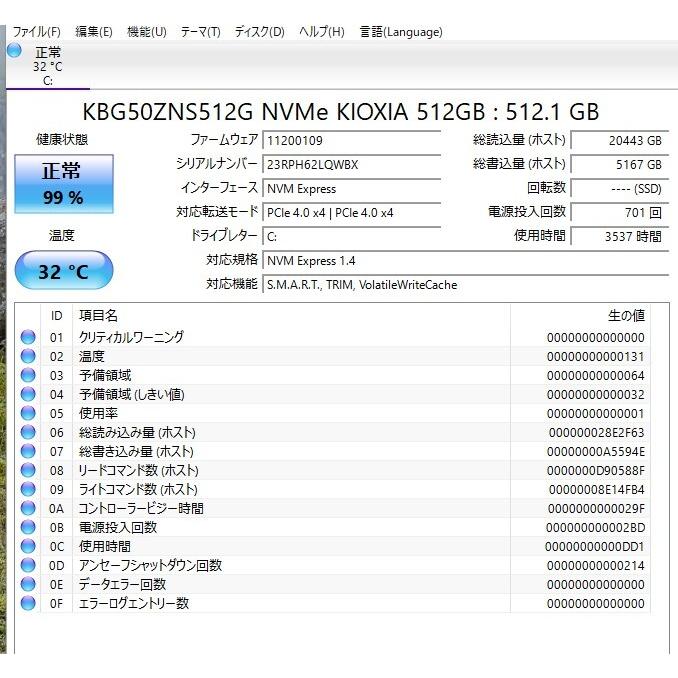This screenshot has width=678, height=678.
Task: Click raw value 0000000000064
Action: tap(595, 376)
